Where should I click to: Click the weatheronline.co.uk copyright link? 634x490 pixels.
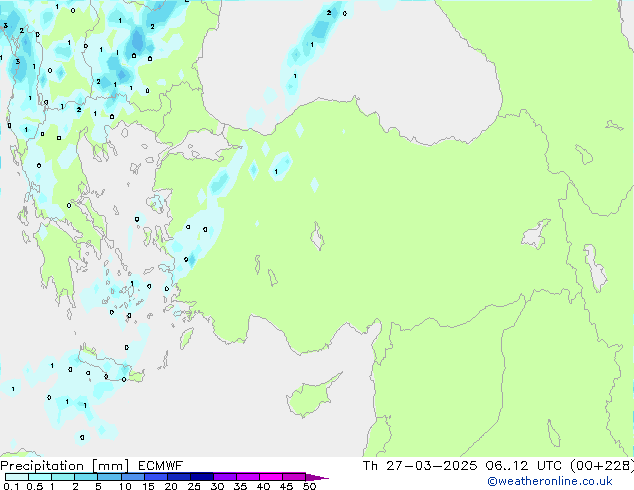[549, 481]
